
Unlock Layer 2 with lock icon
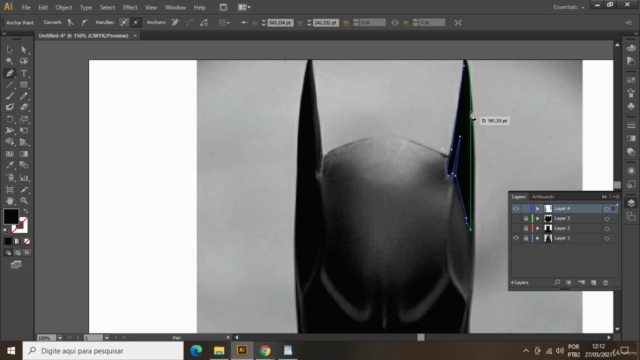(526, 228)
